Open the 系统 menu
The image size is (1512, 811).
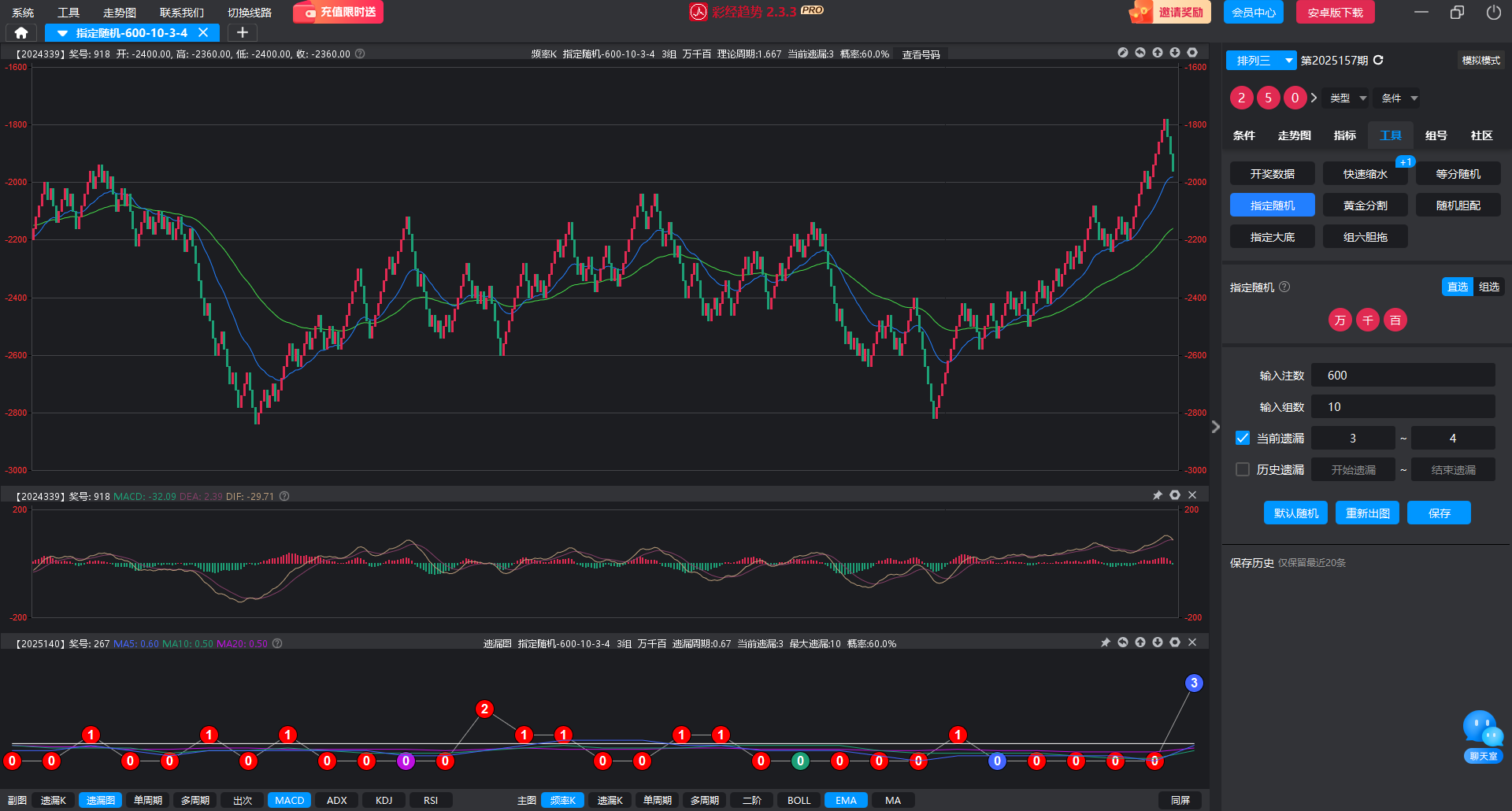23,13
